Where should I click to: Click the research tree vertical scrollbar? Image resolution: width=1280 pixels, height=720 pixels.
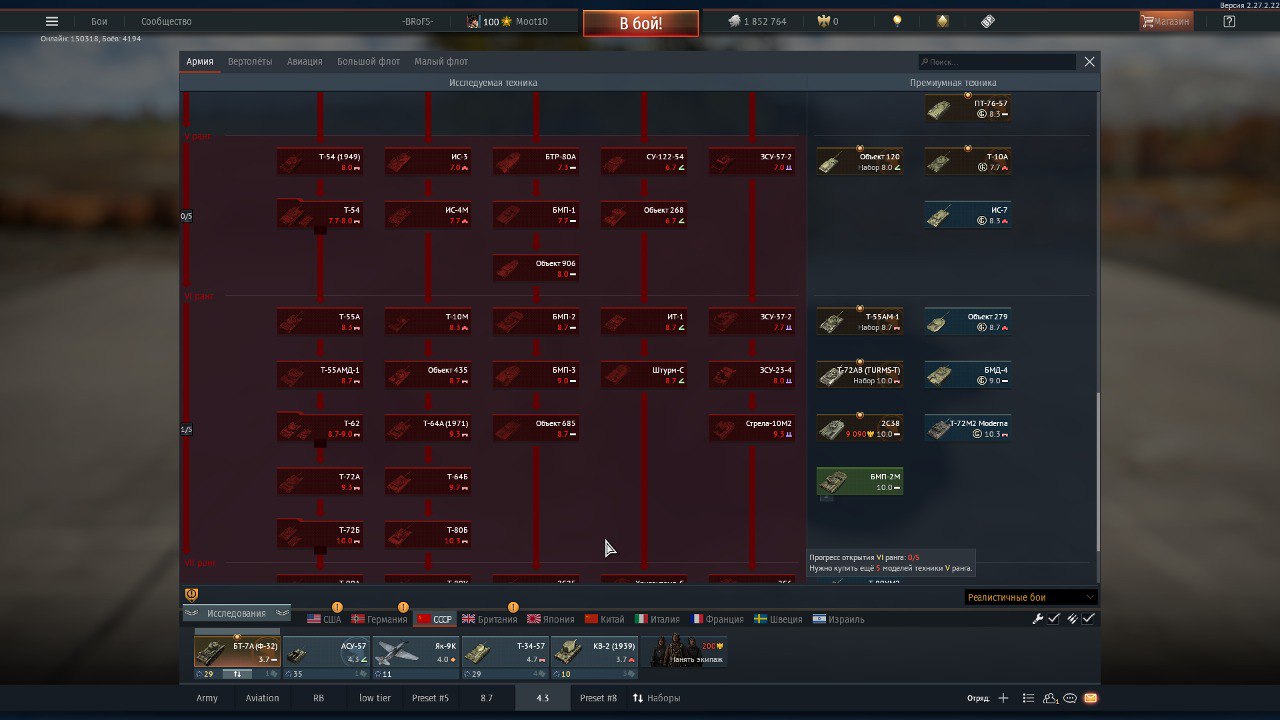click(x=1098, y=470)
